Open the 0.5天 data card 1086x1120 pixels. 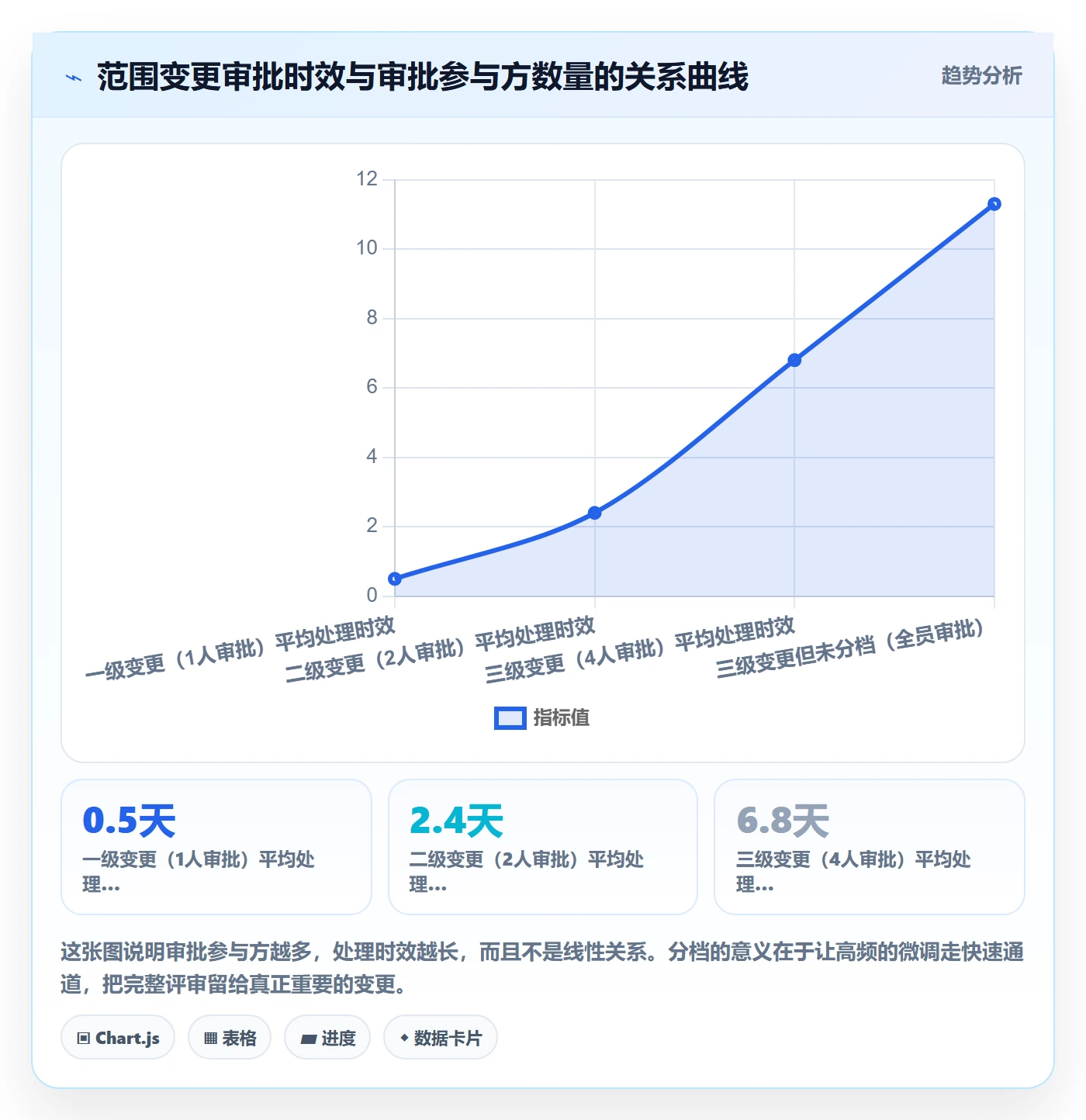(216, 847)
